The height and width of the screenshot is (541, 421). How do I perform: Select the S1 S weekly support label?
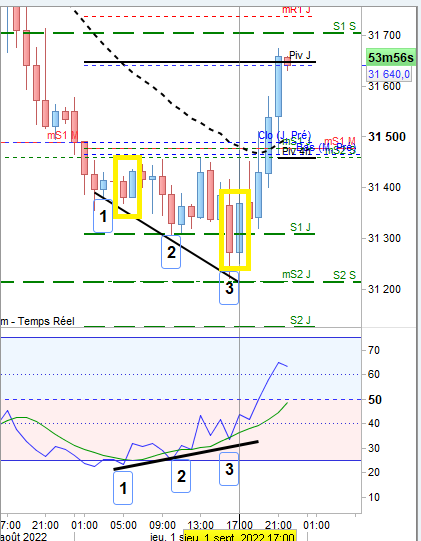(344, 26)
